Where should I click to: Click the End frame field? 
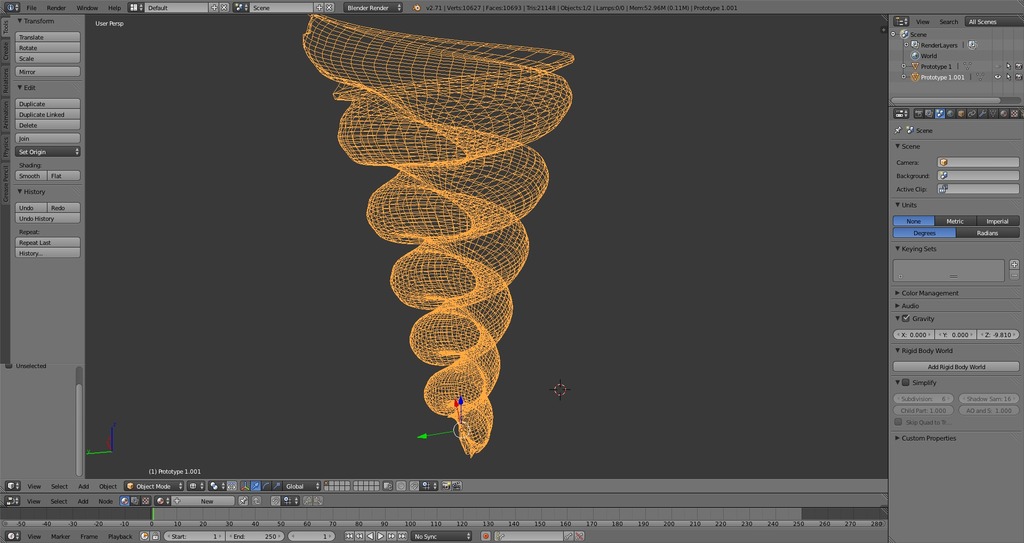point(253,536)
